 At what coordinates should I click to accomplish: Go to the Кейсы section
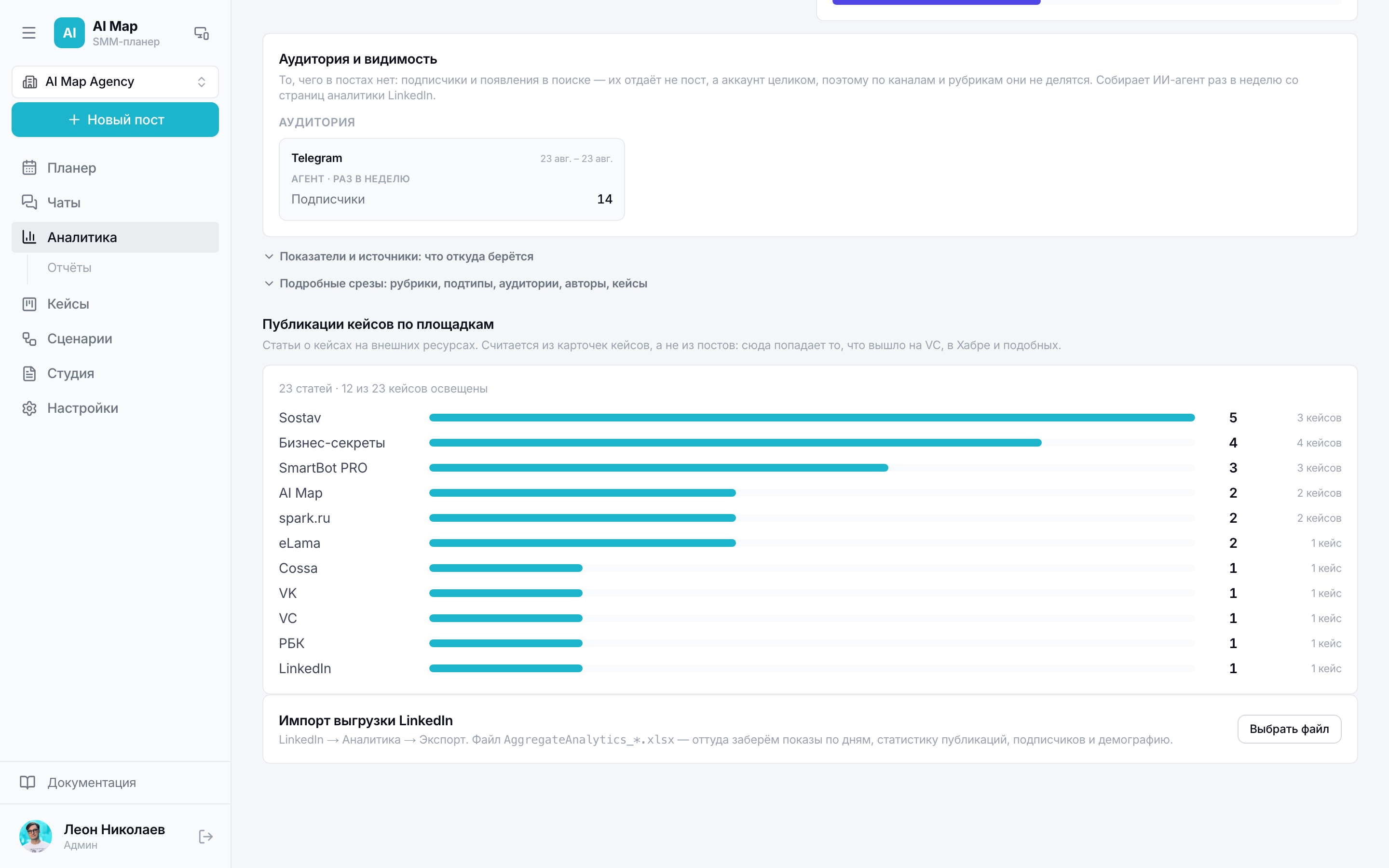(115, 304)
